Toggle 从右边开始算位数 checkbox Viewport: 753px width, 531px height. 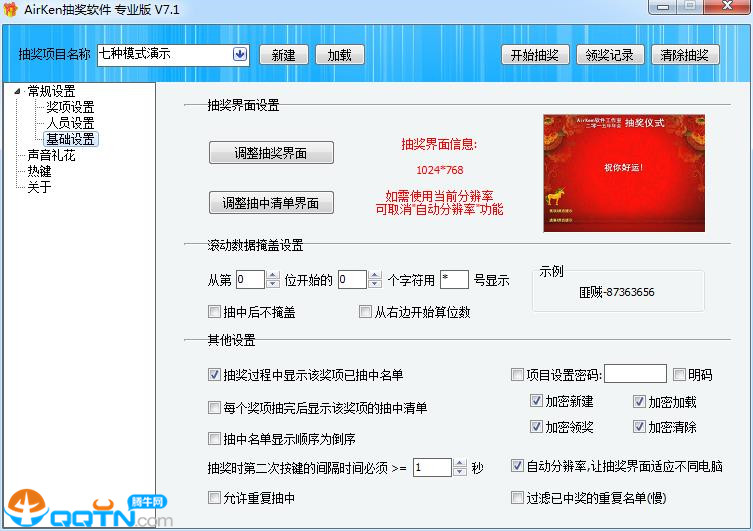(366, 312)
